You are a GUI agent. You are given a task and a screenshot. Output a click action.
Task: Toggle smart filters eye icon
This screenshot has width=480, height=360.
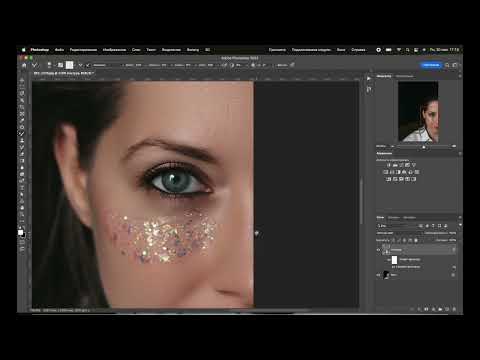click(389, 260)
